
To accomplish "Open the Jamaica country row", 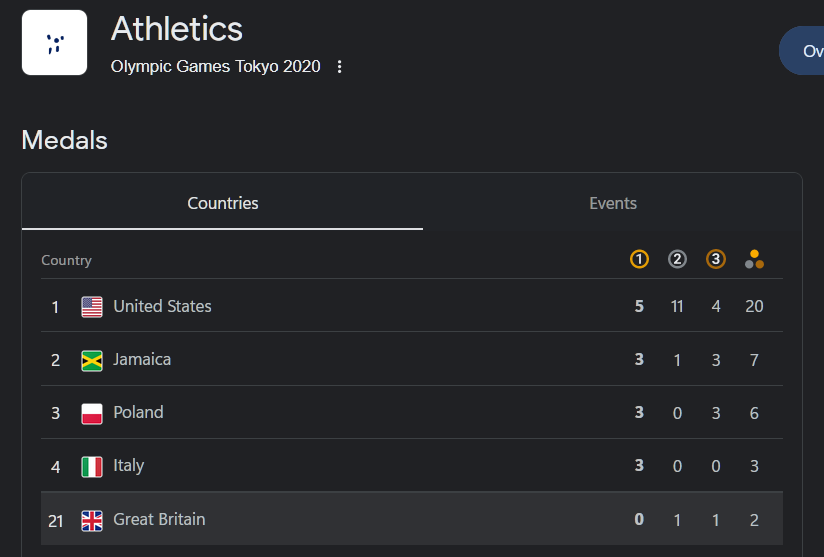I will (412, 359).
